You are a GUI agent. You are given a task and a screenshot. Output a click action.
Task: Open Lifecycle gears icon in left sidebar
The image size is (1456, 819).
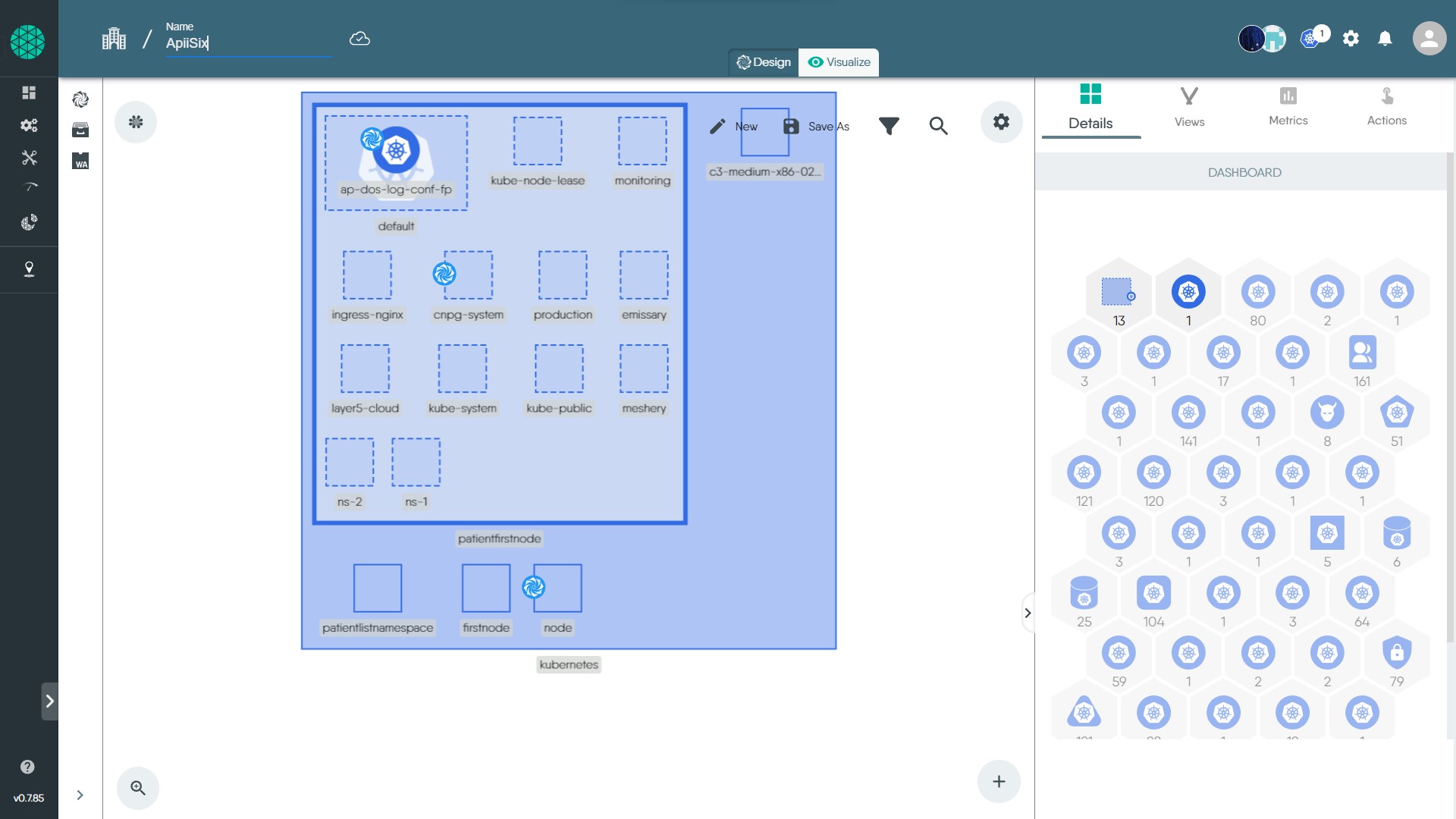coord(29,125)
